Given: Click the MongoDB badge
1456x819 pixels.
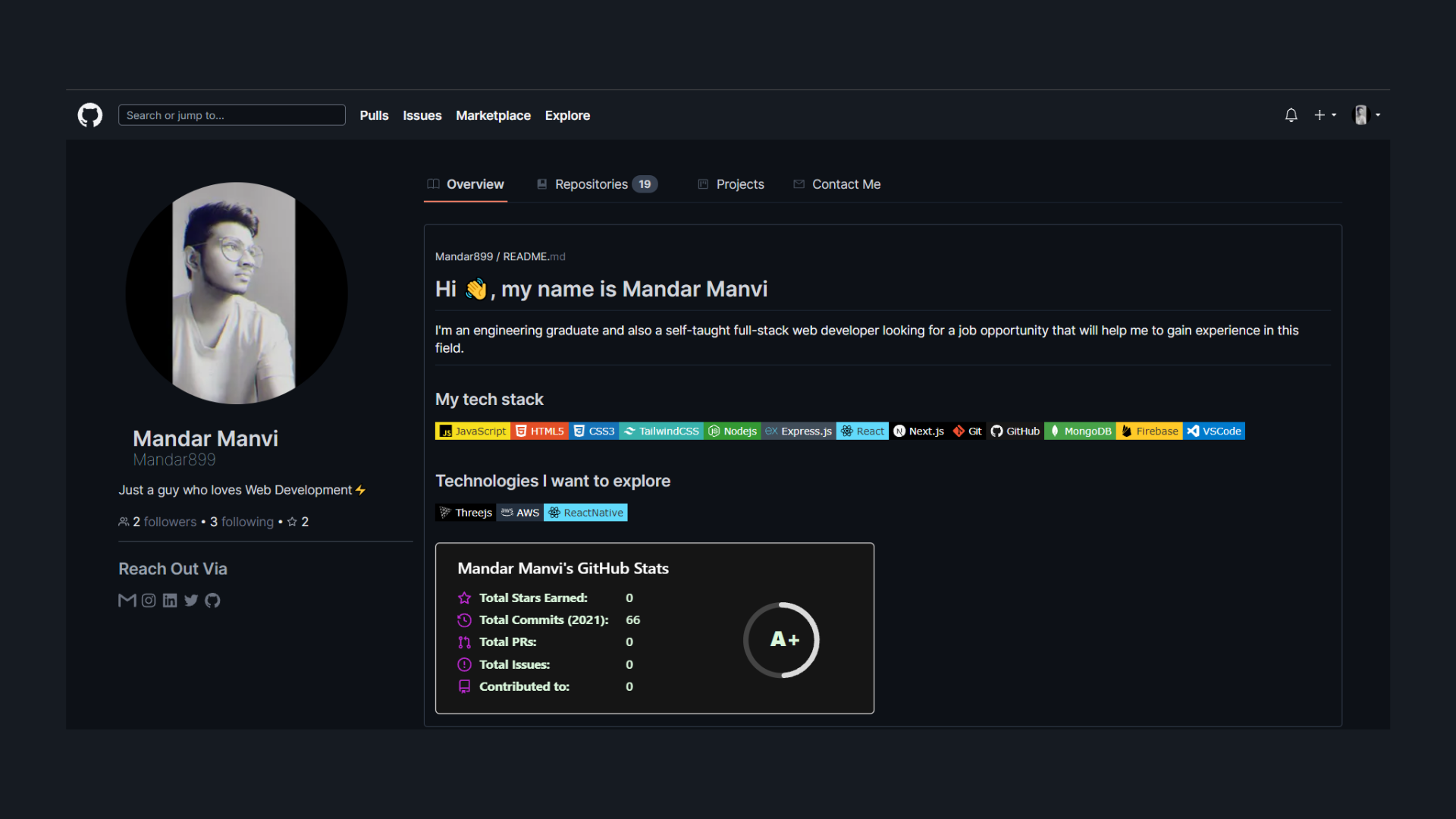Looking at the screenshot, I should 1080,431.
